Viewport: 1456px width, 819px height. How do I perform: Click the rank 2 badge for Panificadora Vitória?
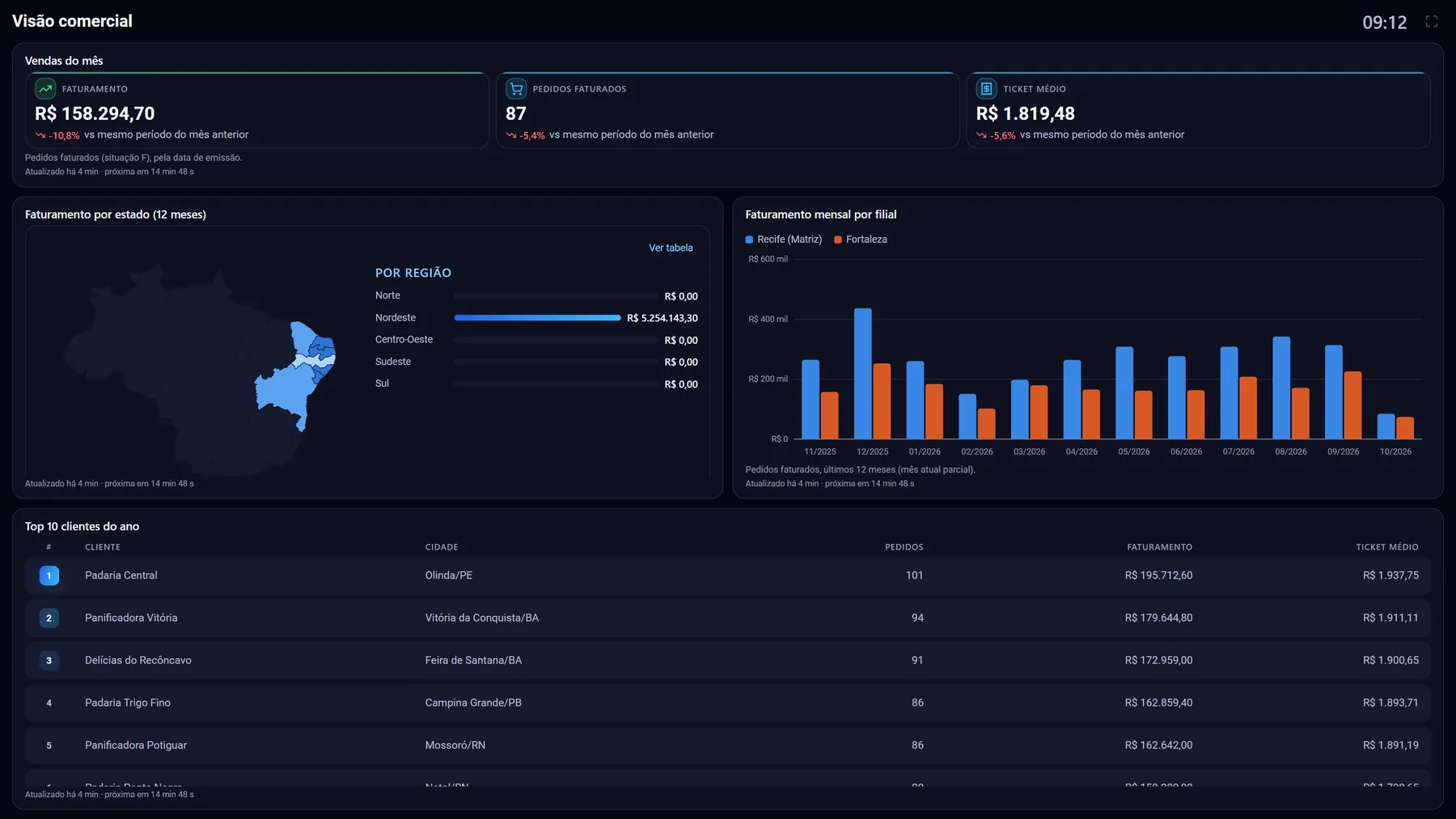point(49,618)
